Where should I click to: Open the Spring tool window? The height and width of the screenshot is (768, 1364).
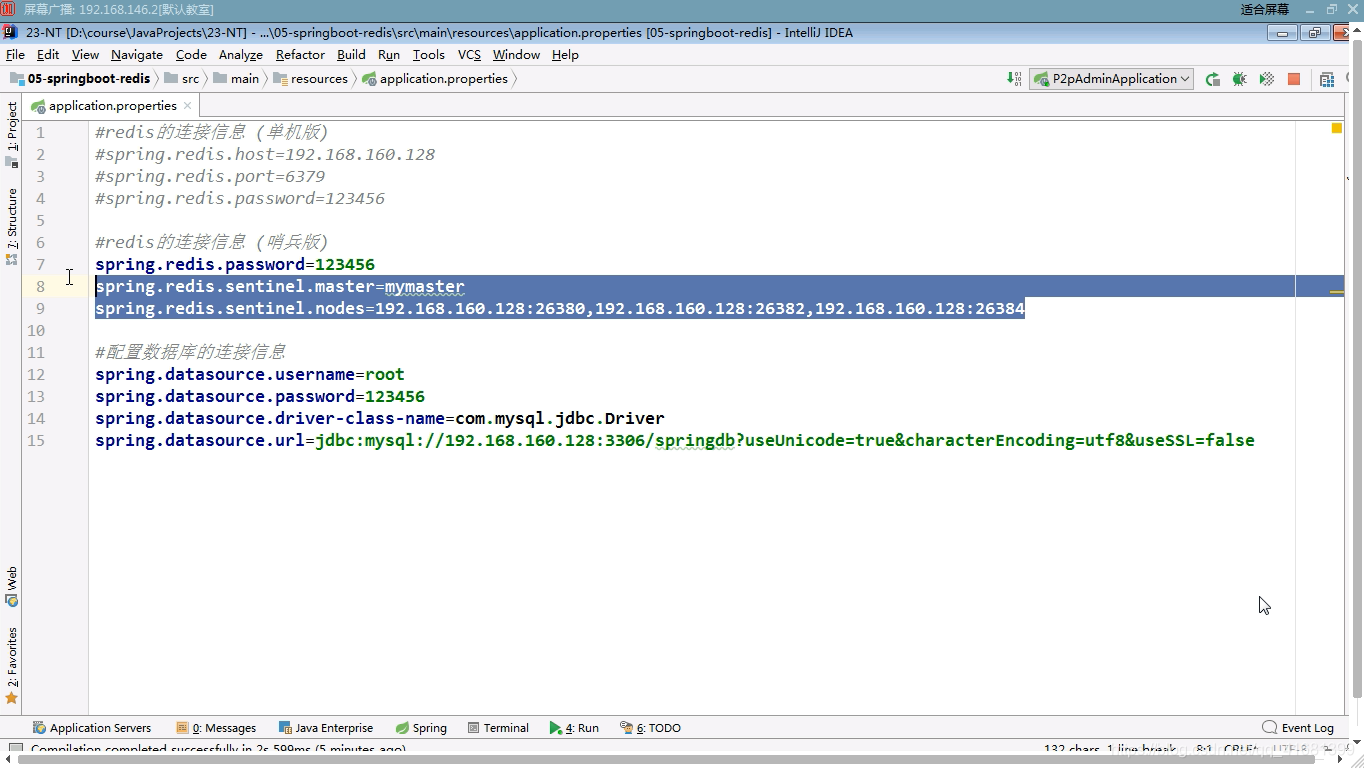(421, 728)
